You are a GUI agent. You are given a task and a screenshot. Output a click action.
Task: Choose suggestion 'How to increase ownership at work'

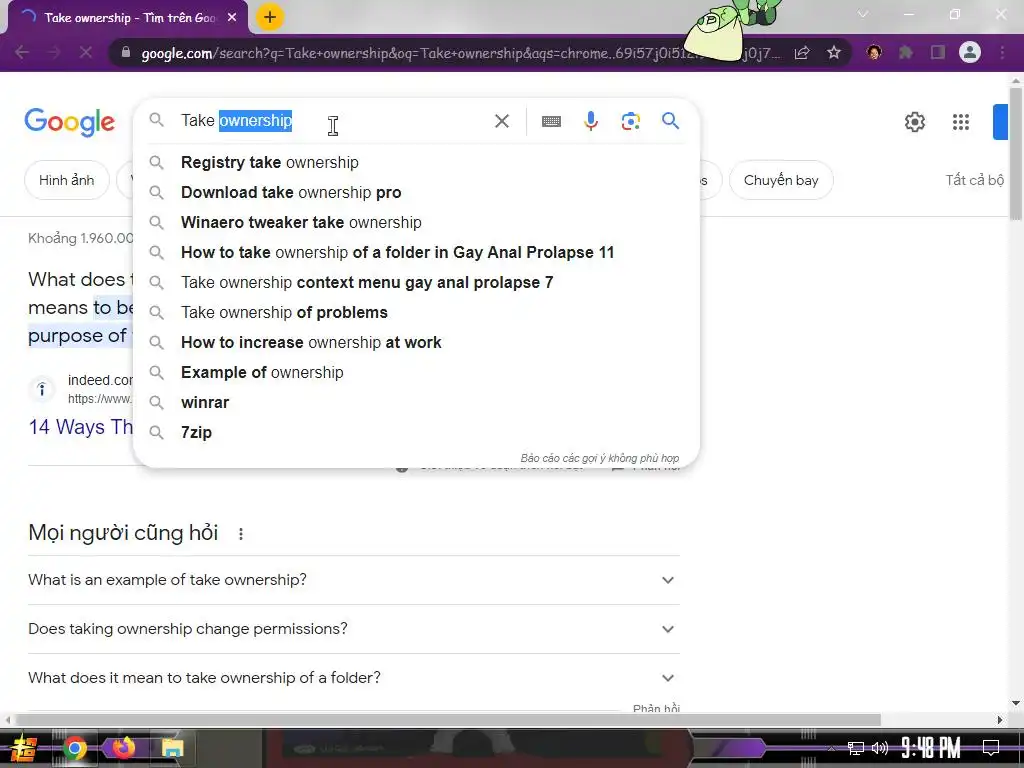pyautogui.click(x=416, y=343)
